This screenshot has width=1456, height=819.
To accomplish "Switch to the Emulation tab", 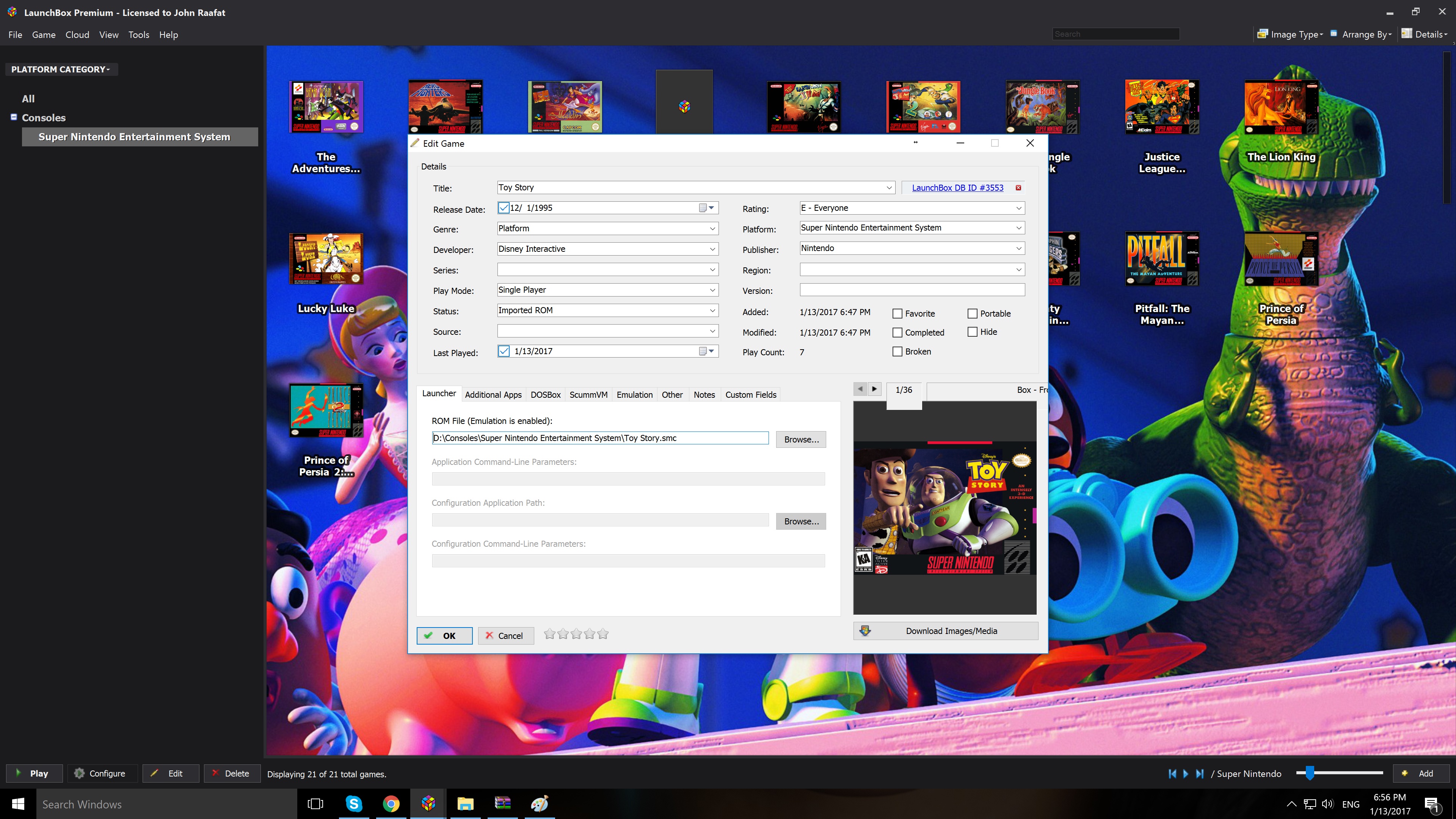I will click(x=634, y=394).
